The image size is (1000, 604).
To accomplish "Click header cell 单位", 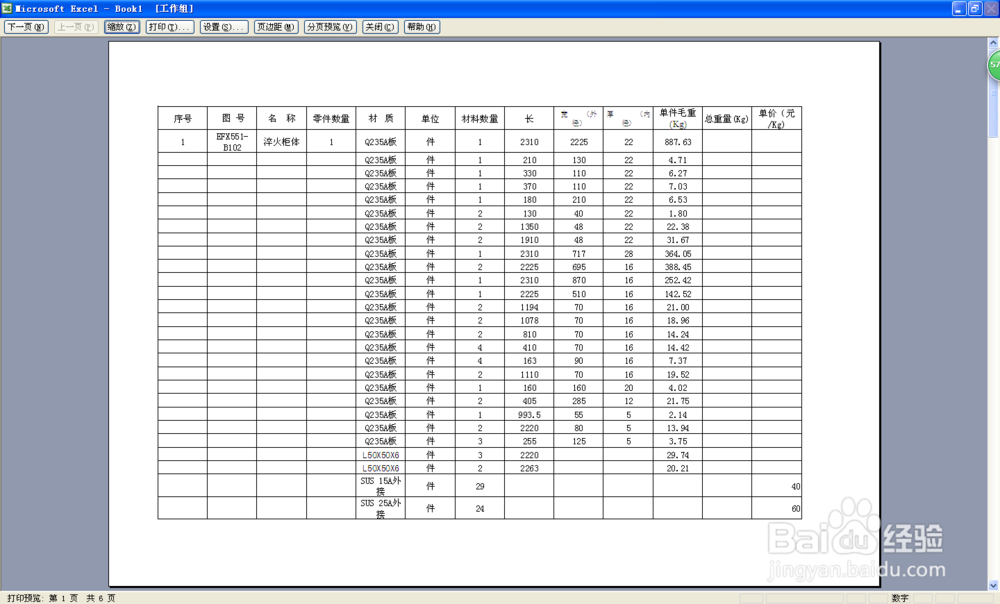I will point(430,119).
